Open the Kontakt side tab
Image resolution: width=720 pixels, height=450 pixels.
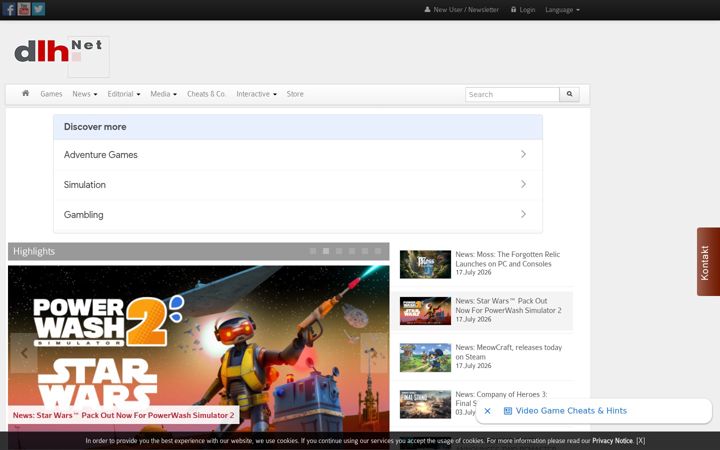click(x=708, y=262)
